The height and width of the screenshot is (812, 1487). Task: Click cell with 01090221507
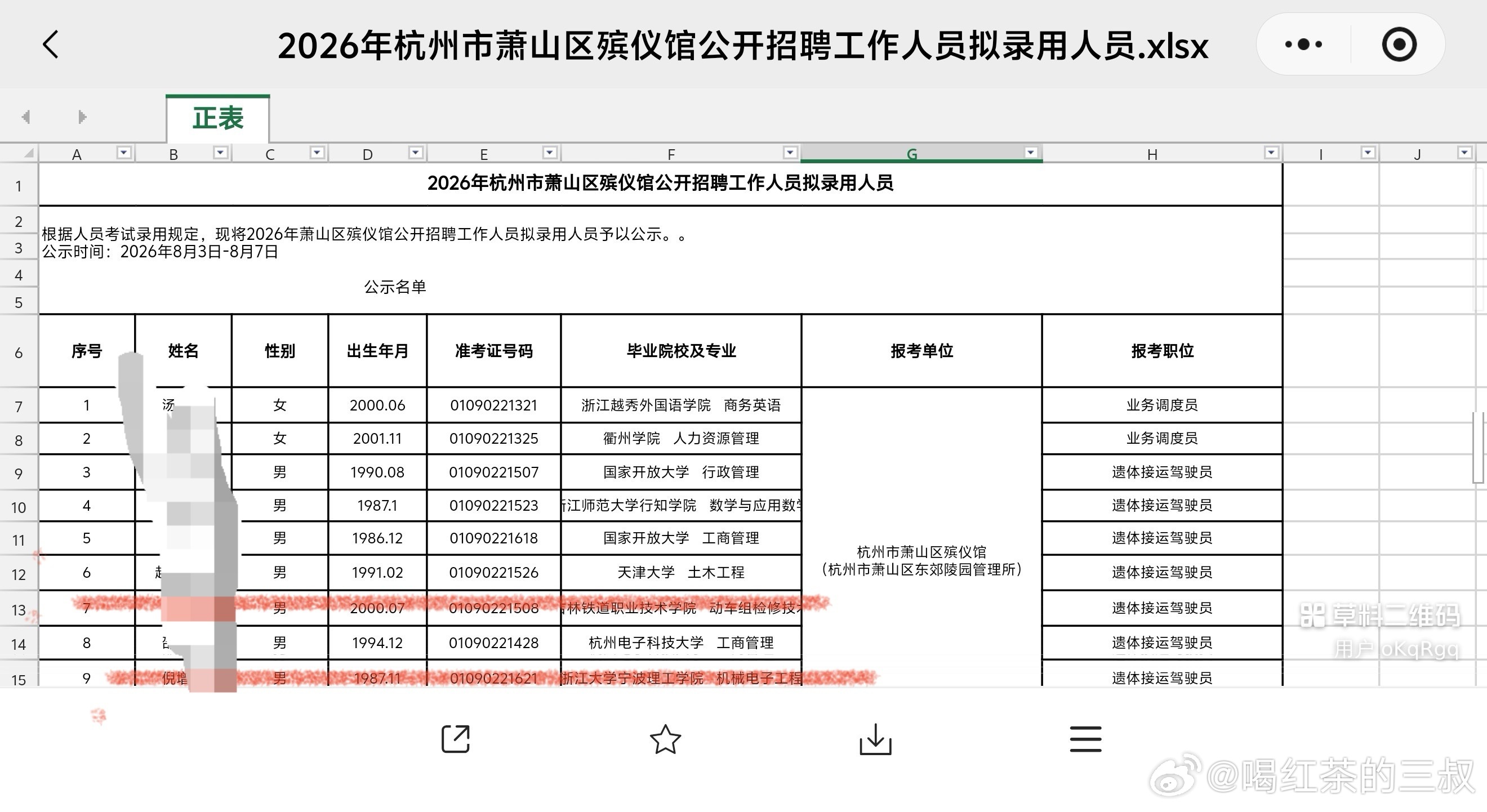493,472
